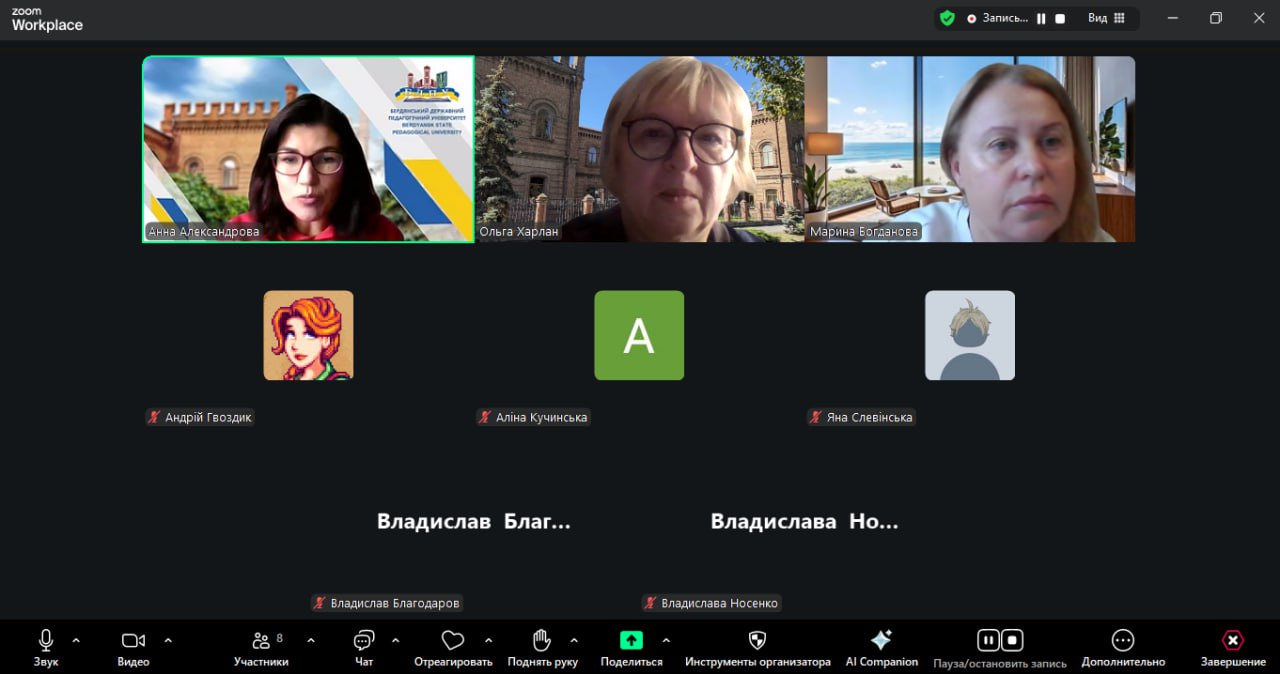Open the Вид view layout menu
This screenshot has height=674, width=1280.
pos(1106,18)
